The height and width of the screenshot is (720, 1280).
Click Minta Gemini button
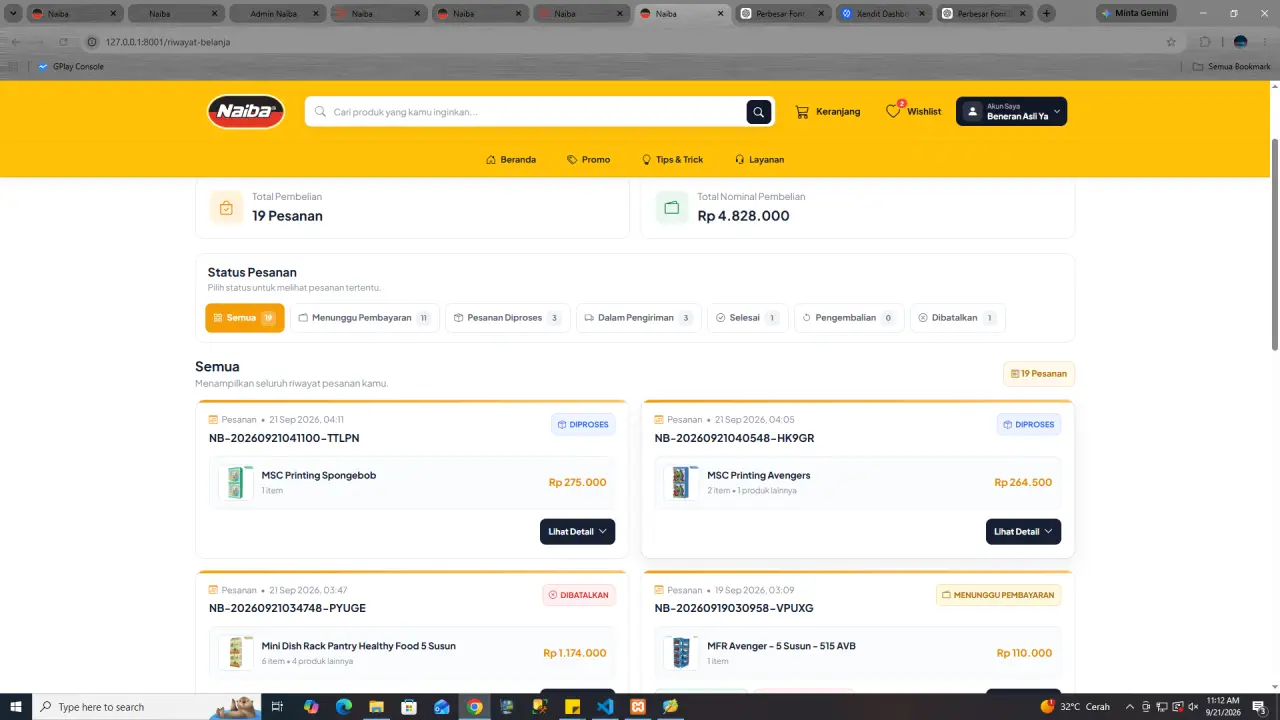[x=1135, y=14]
